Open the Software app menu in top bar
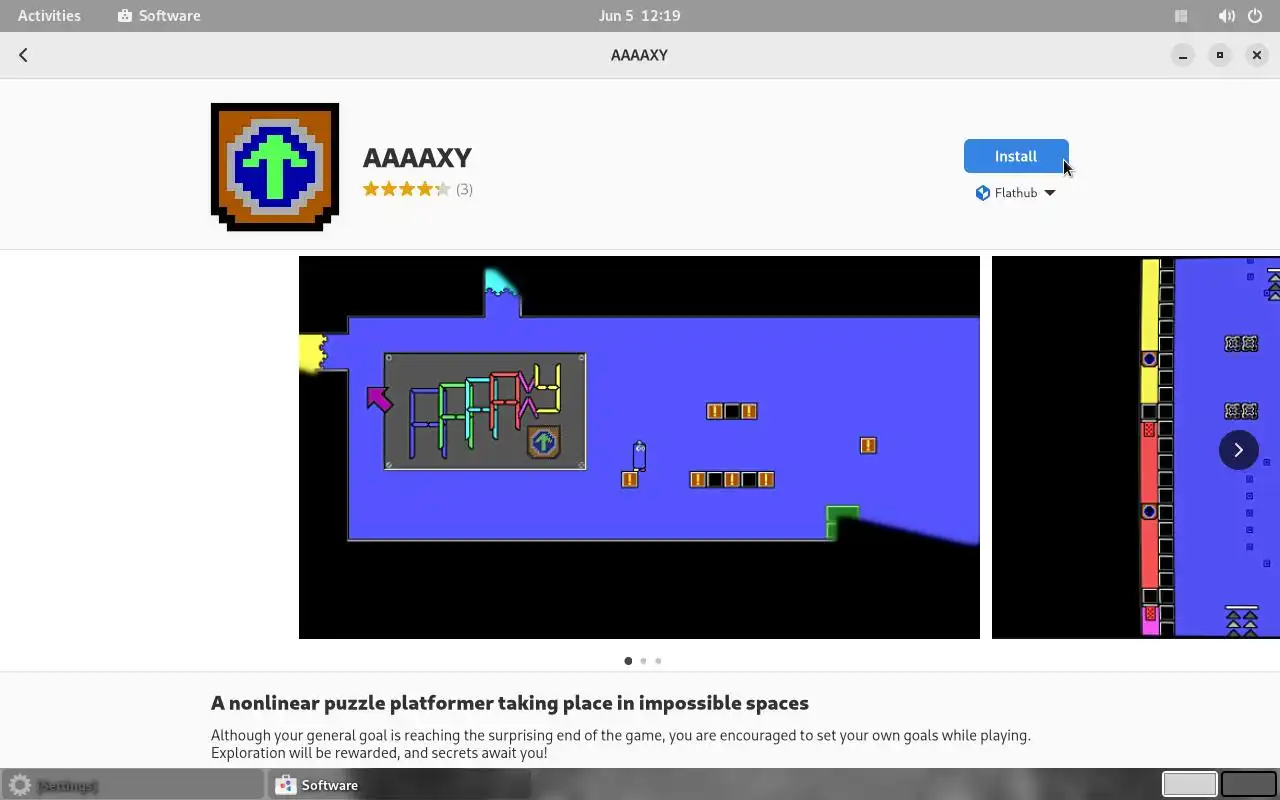Viewport: 1280px width, 800px height. pyautogui.click(x=159, y=16)
